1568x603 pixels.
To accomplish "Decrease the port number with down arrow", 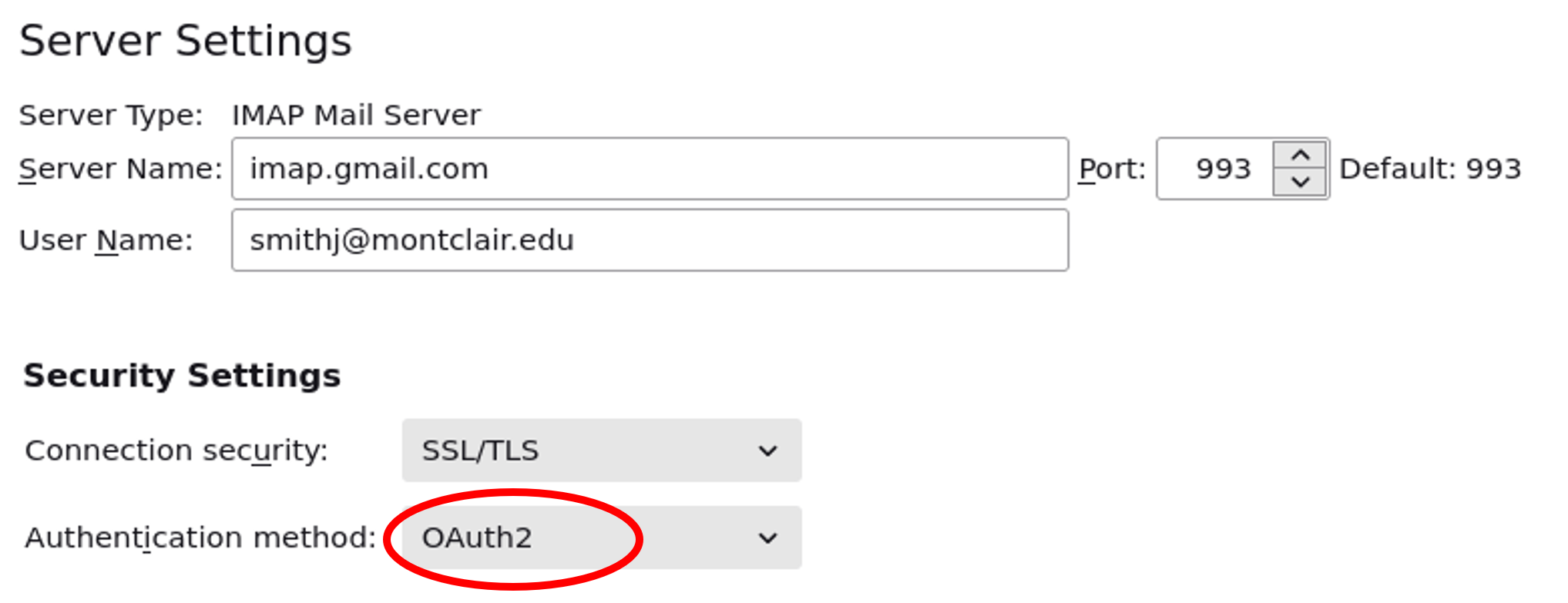I will (1301, 183).
